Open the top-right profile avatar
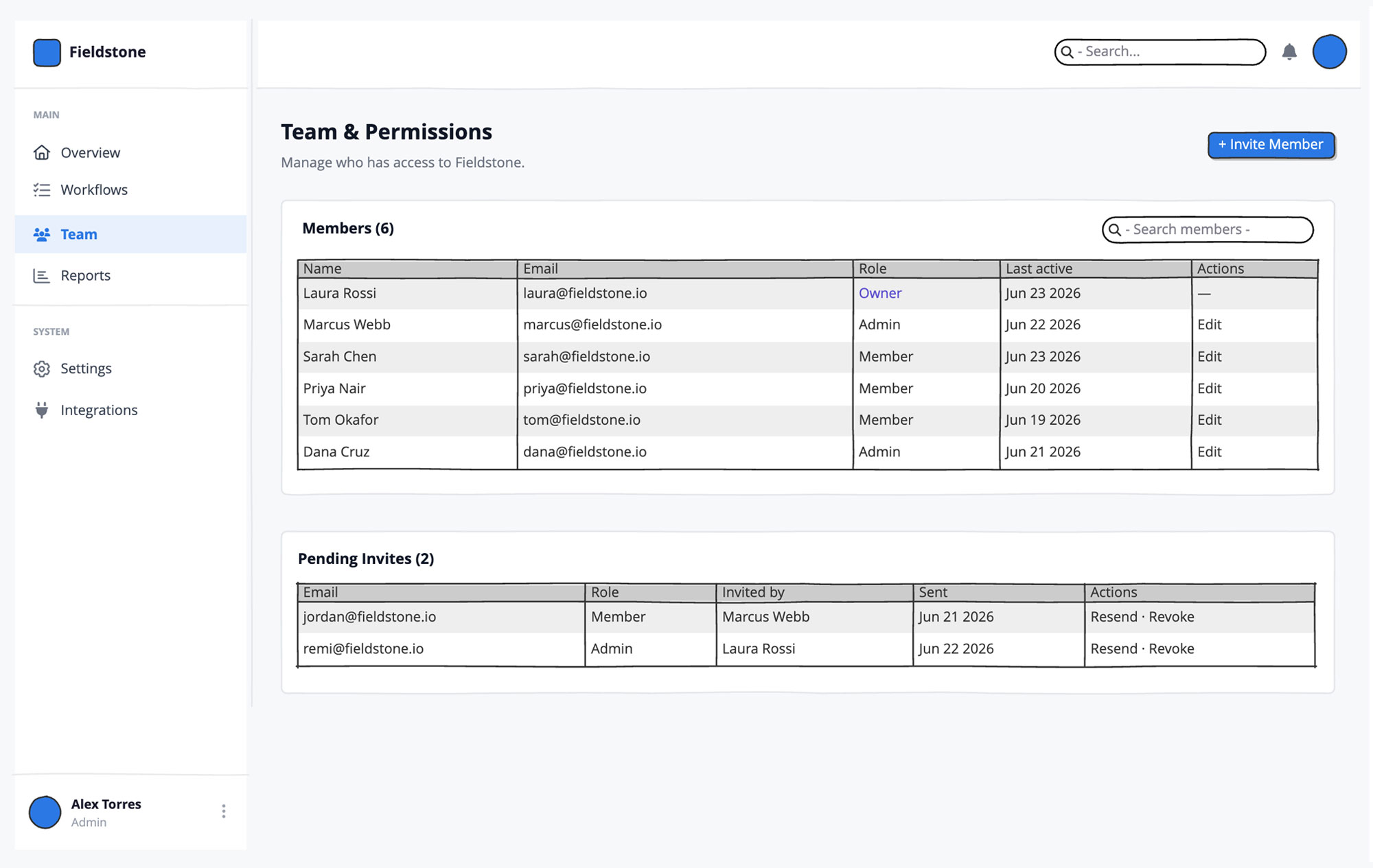1373x868 pixels. [1330, 52]
